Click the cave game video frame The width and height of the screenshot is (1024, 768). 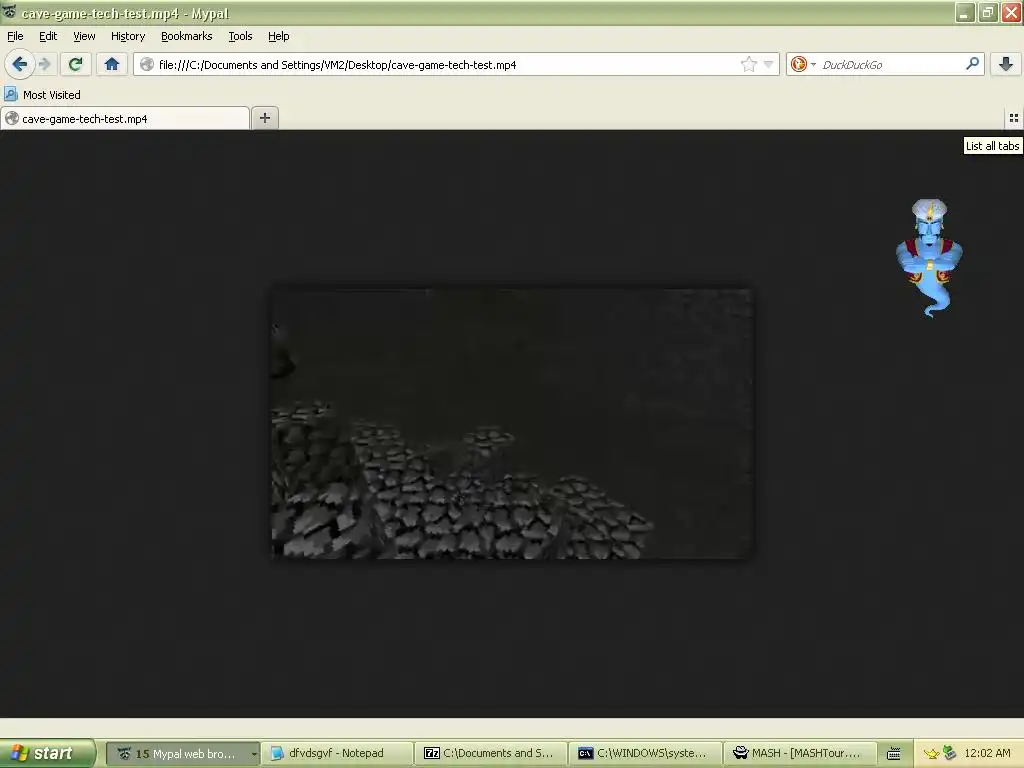click(x=513, y=424)
